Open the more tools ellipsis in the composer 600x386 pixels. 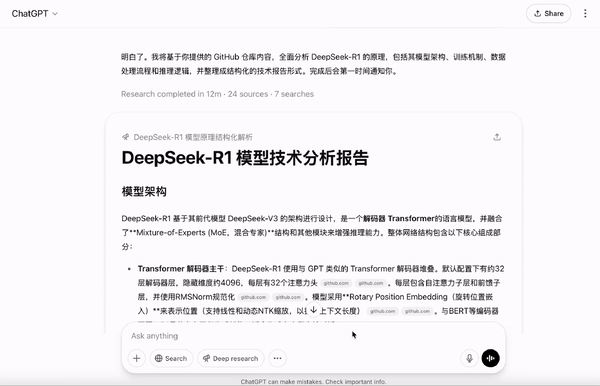pyautogui.click(x=277, y=358)
